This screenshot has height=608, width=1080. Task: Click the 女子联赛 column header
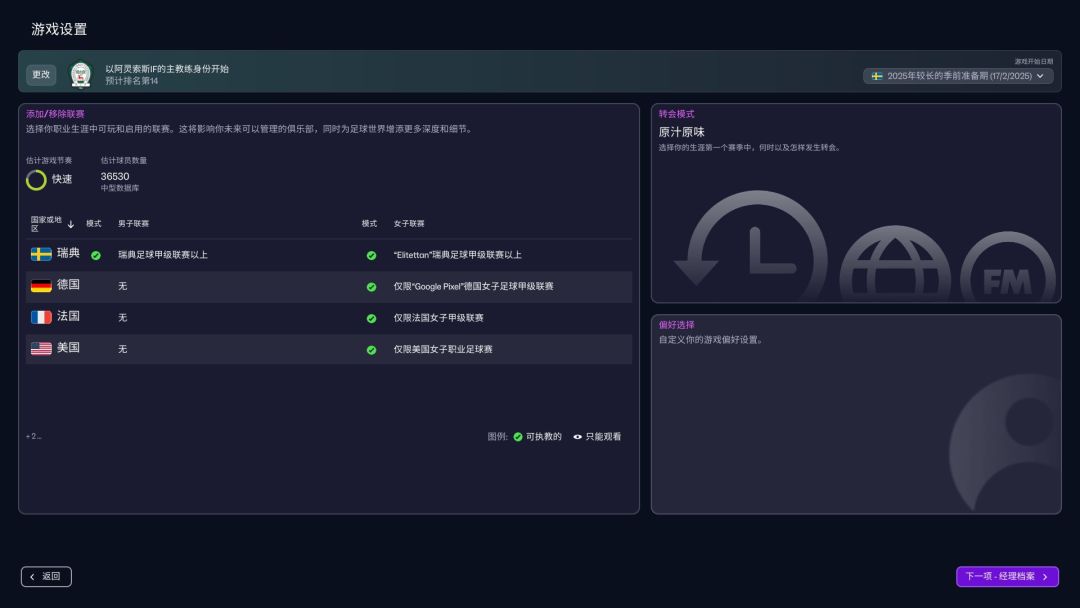point(409,224)
